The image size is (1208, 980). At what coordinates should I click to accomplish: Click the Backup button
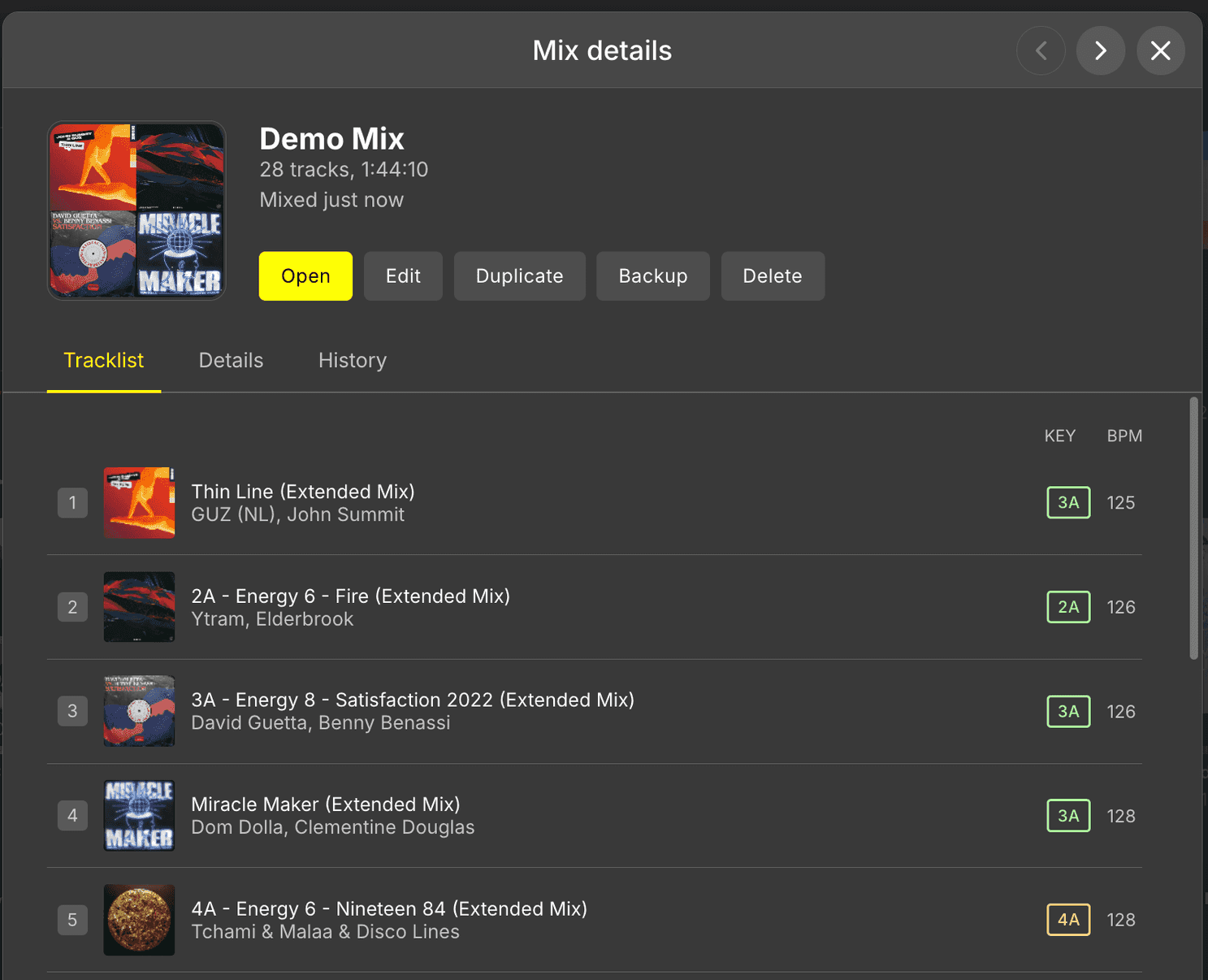(652, 276)
